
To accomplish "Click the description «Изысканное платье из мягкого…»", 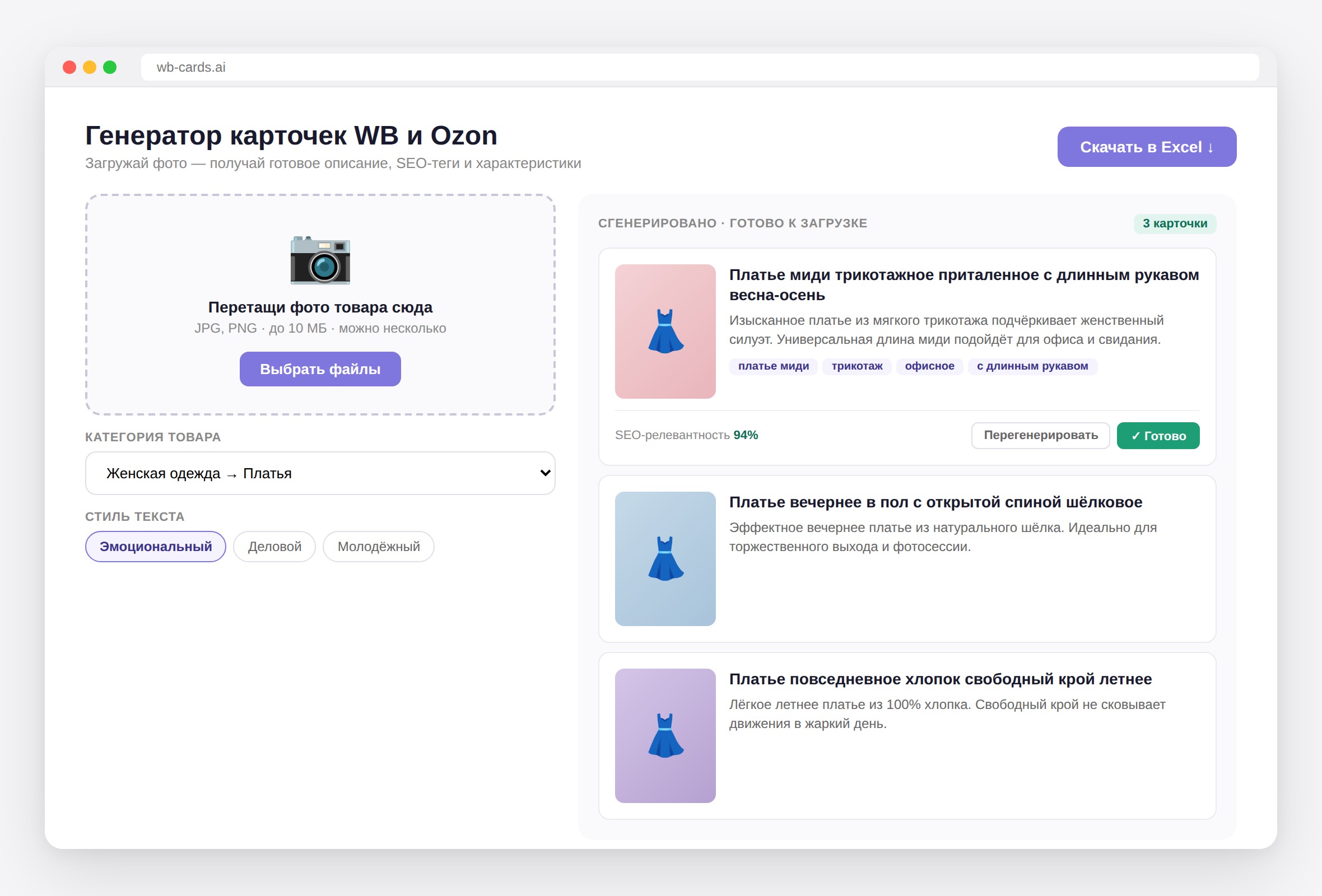I will (946, 330).
